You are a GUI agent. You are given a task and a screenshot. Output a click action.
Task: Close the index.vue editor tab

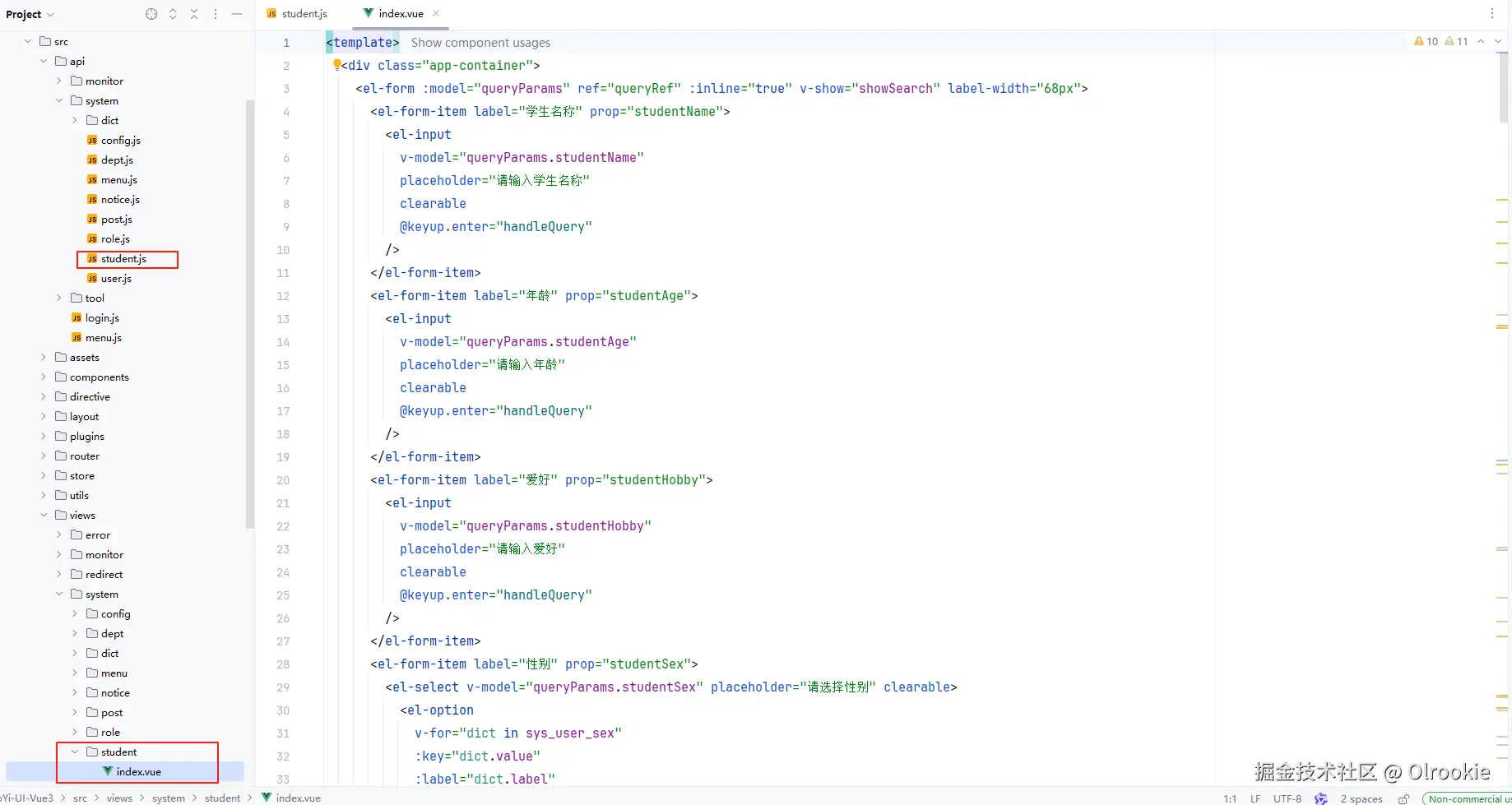[436, 13]
